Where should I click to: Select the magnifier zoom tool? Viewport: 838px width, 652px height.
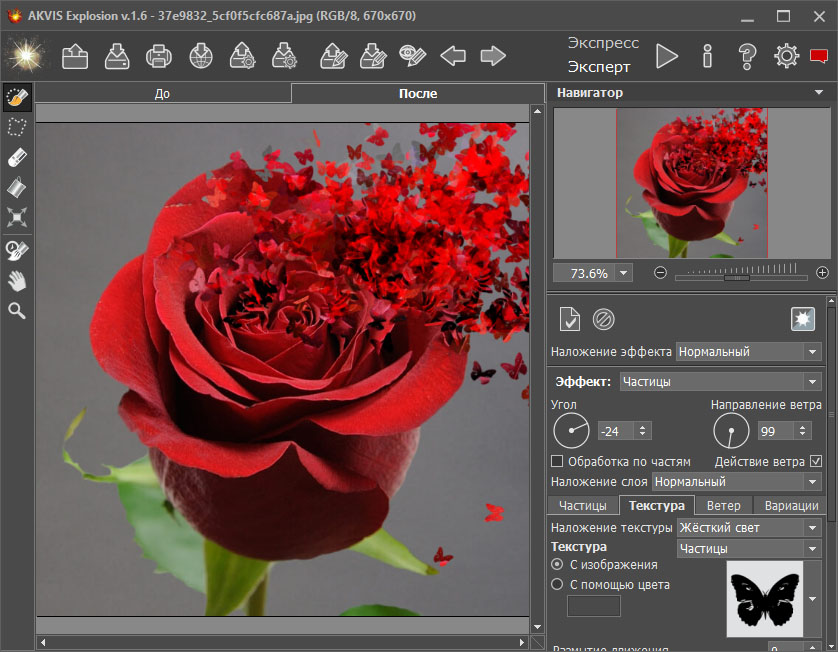(x=17, y=311)
